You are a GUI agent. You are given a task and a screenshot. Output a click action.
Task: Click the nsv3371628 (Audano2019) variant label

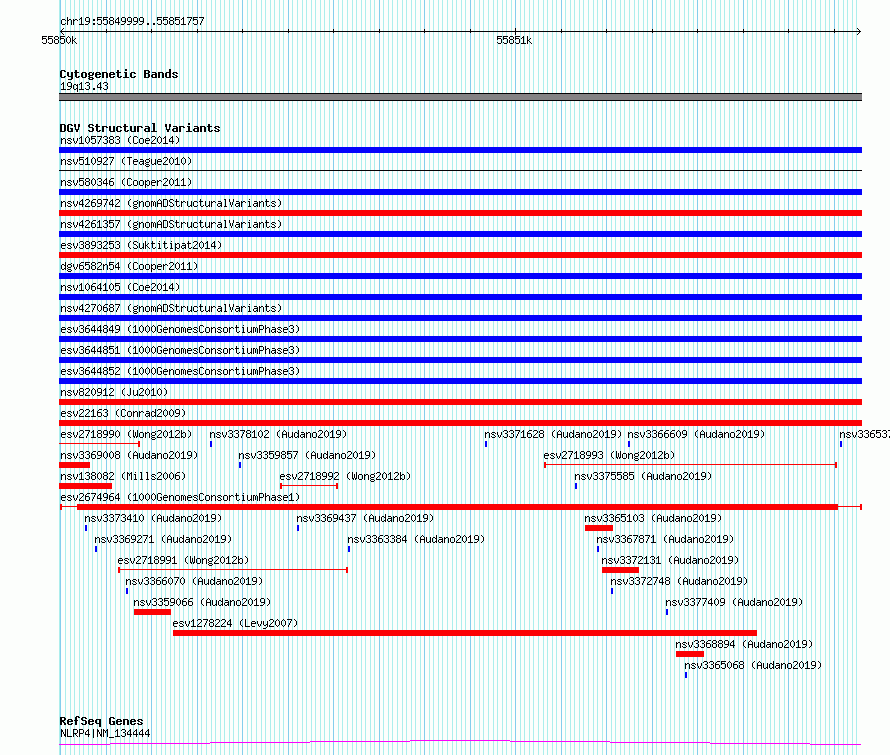(x=553, y=434)
